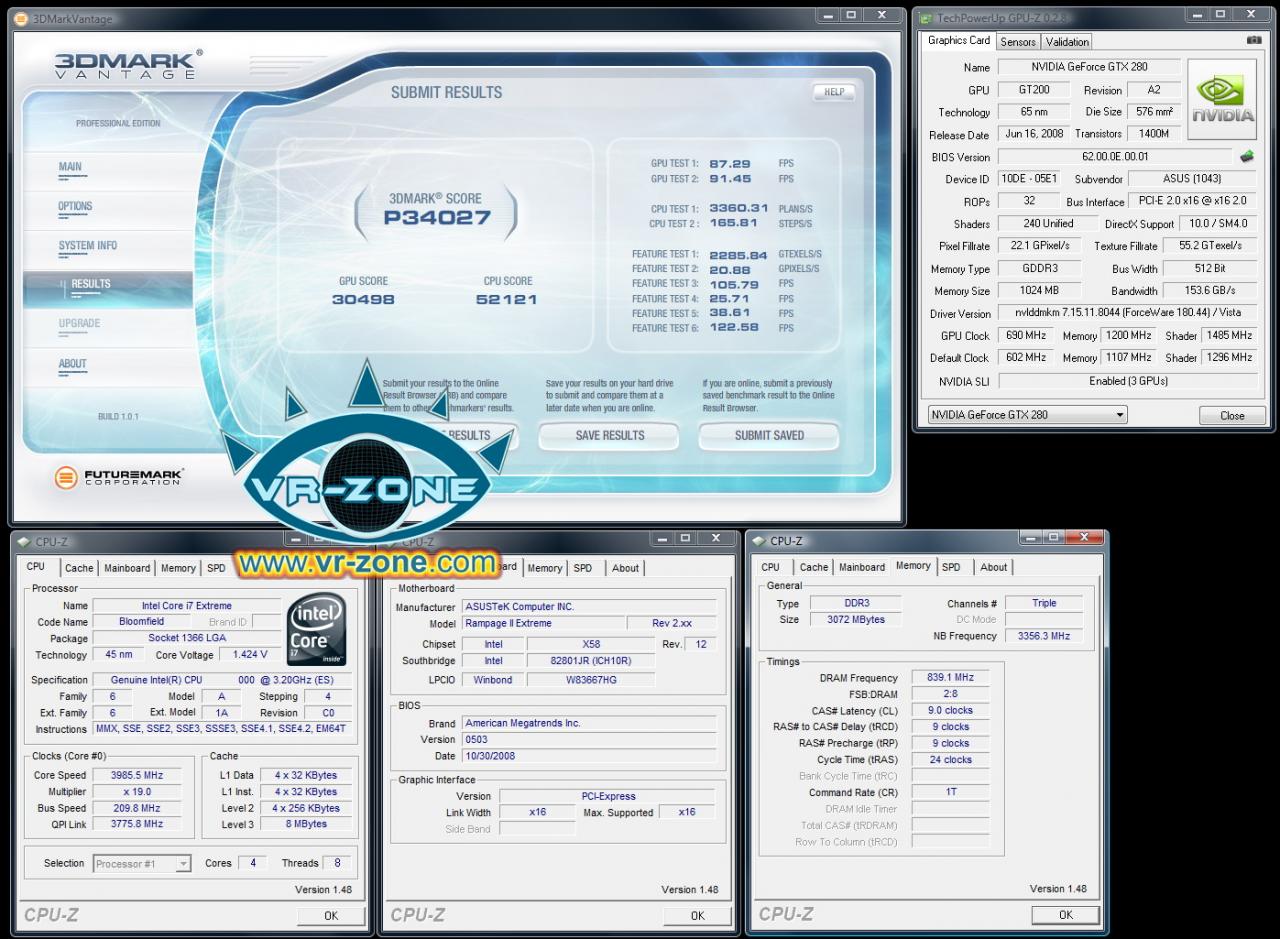Switch to the Validation tab in GPU-Z
The width and height of the screenshot is (1280, 939).
(1067, 42)
